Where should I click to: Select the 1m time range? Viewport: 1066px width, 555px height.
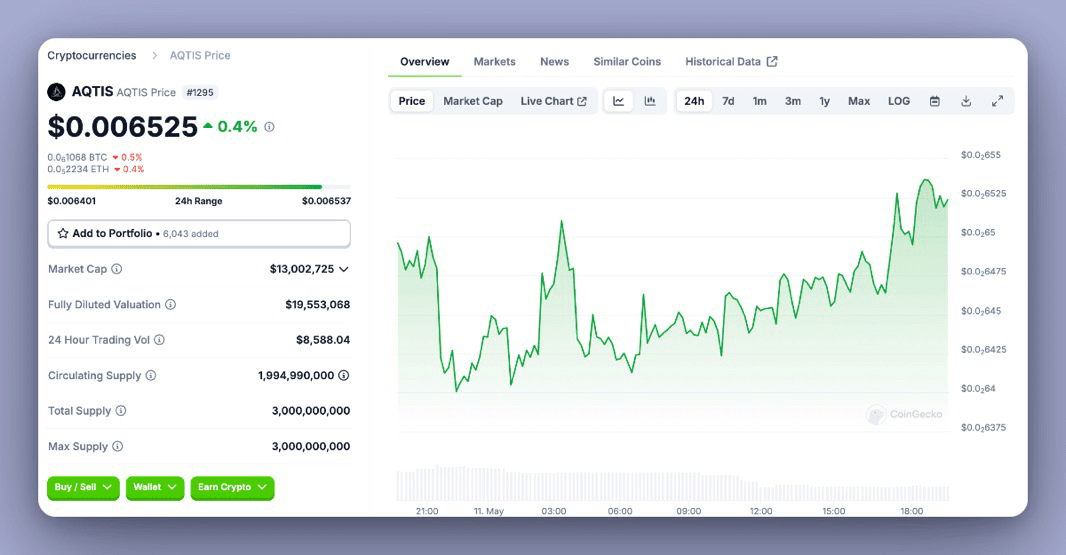759,101
